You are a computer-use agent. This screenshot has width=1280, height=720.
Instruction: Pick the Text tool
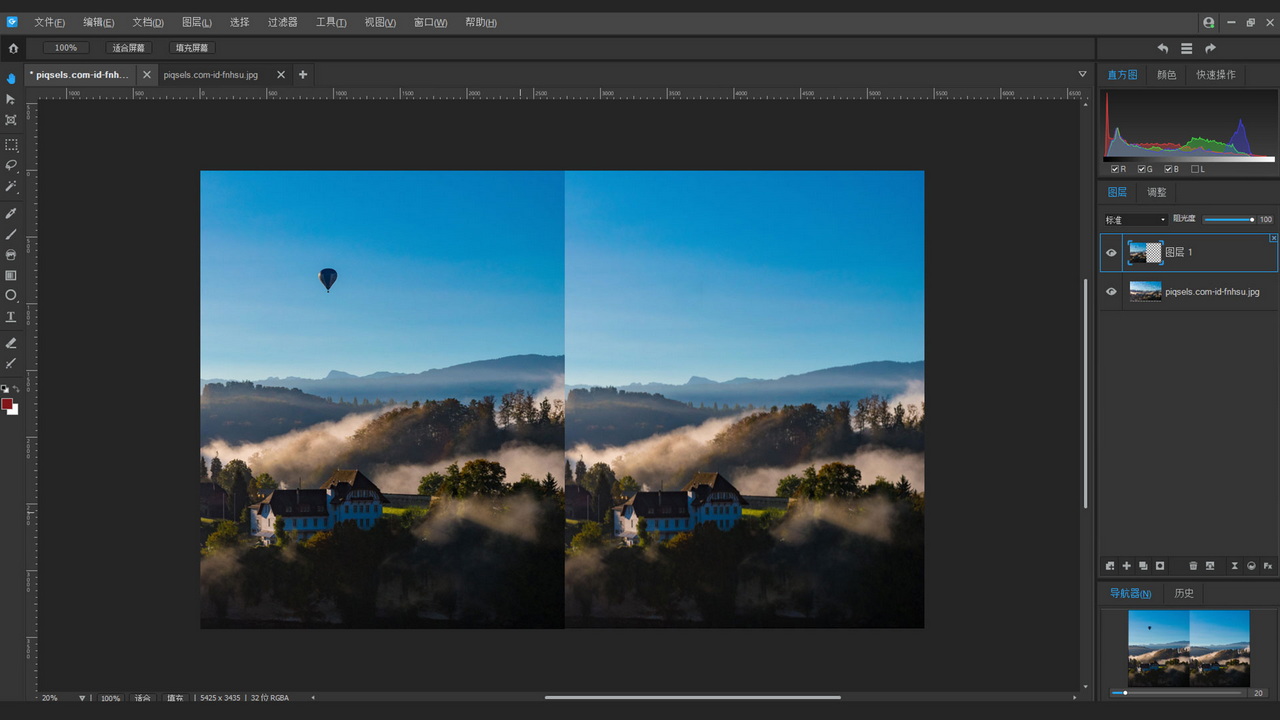click(11, 317)
